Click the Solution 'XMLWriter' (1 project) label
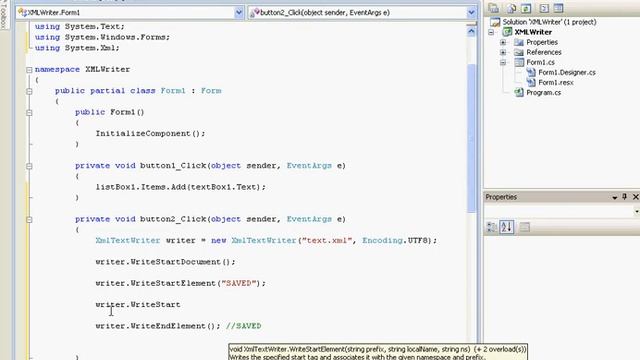The width and height of the screenshot is (640, 360). (549, 22)
